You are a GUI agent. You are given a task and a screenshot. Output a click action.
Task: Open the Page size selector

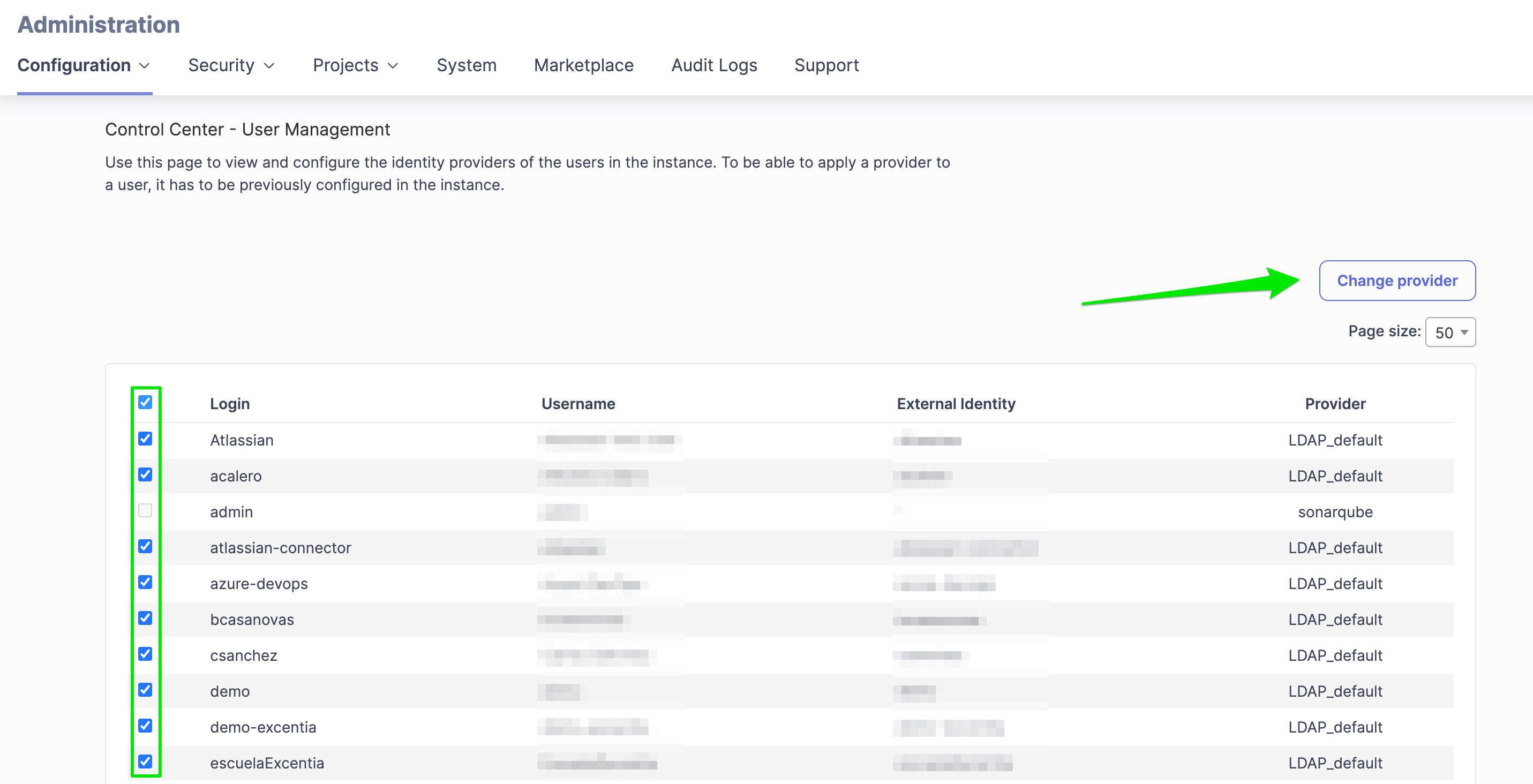pos(1449,332)
